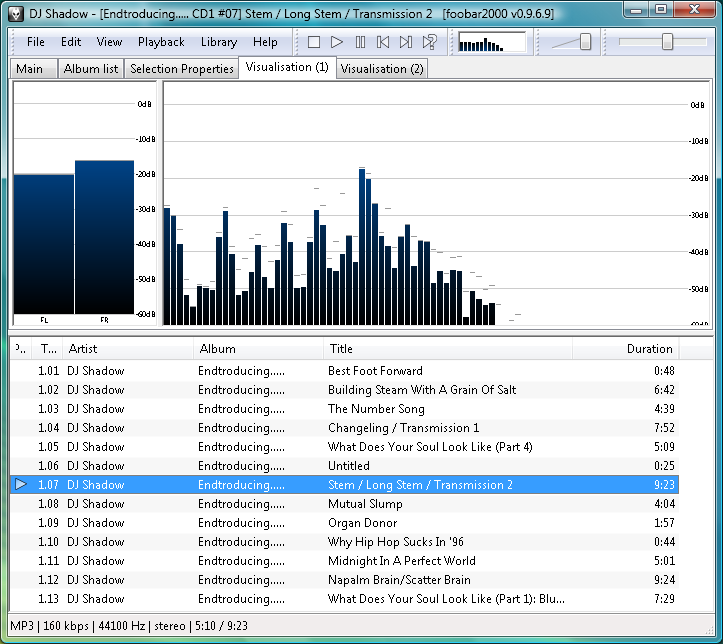Select Midnight In A Perfect World
The image size is (723, 644).
[x=344, y=561]
